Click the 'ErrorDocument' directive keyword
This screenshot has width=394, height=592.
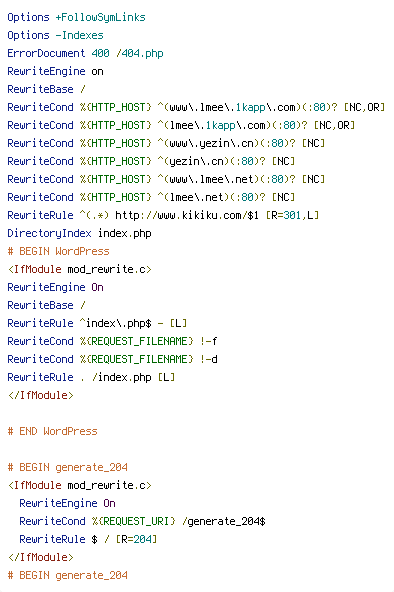[x=46, y=53]
